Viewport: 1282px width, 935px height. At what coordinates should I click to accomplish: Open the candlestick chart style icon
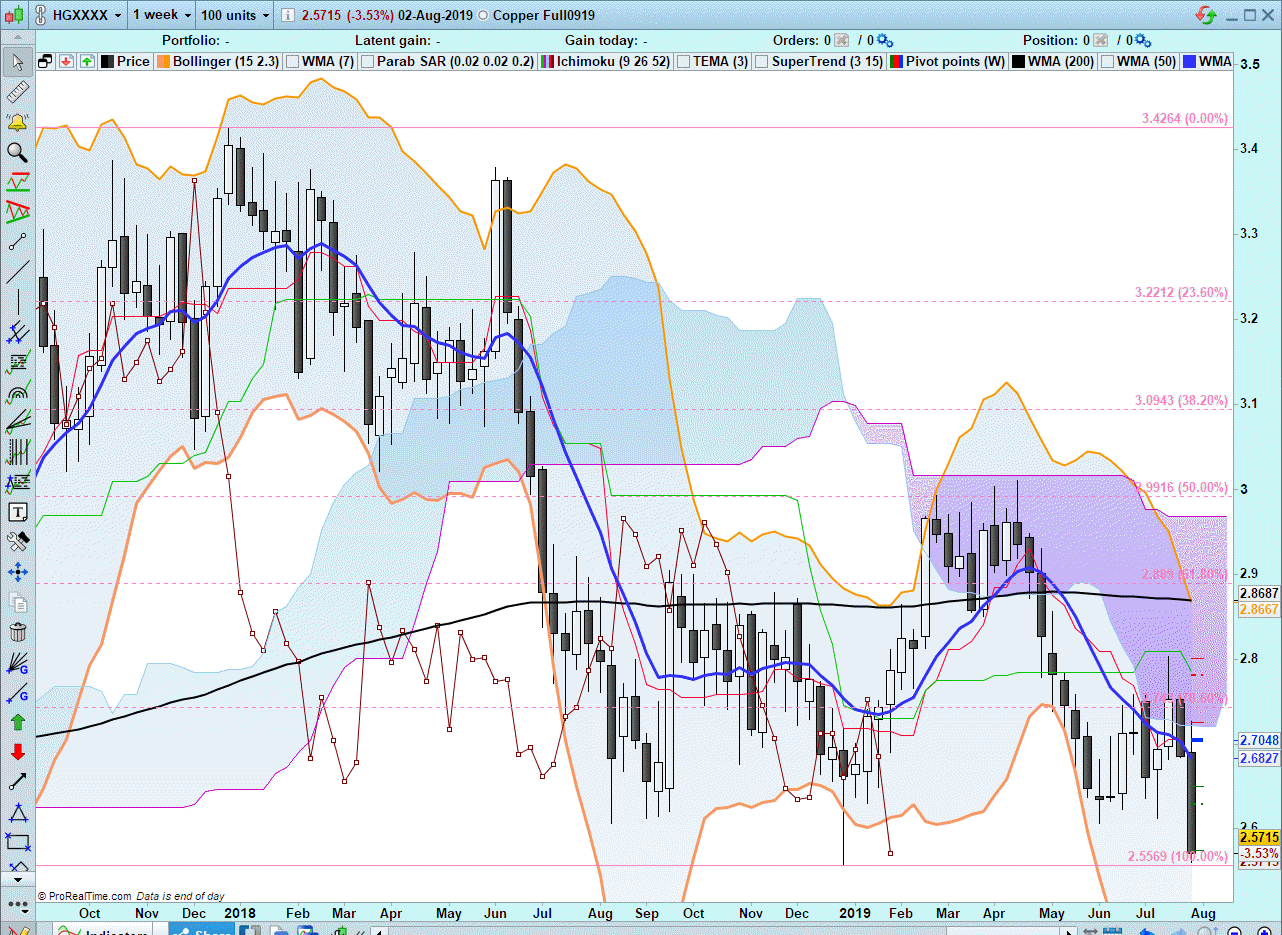click(x=12, y=16)
